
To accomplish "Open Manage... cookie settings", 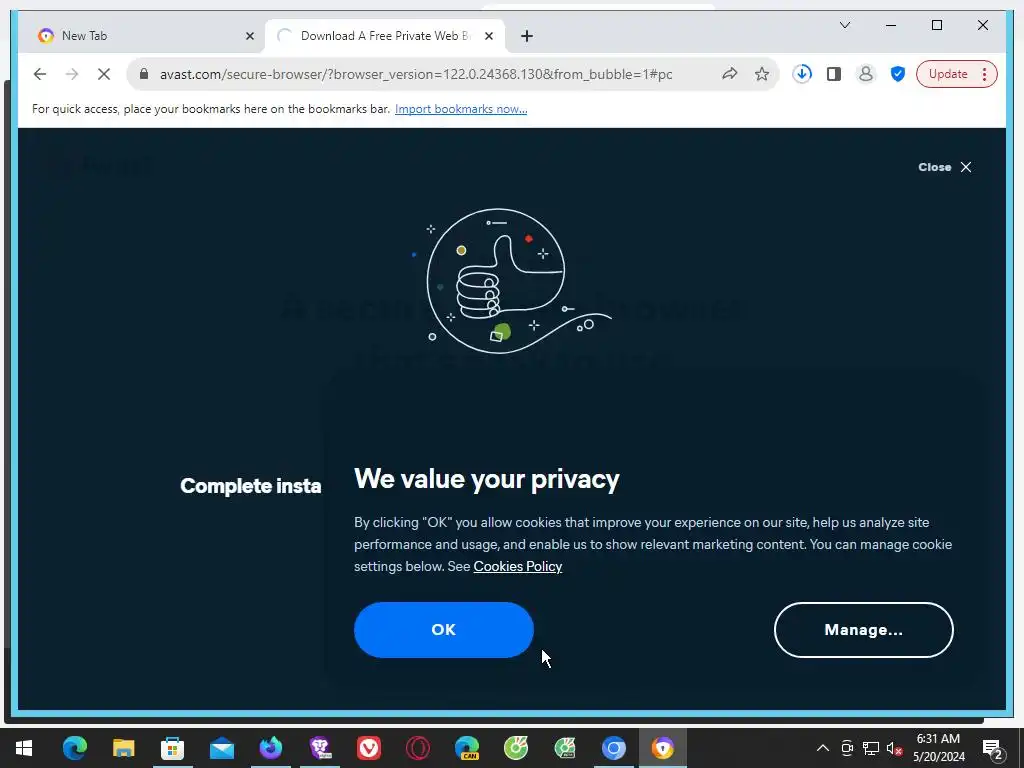I will click(863, 630).
